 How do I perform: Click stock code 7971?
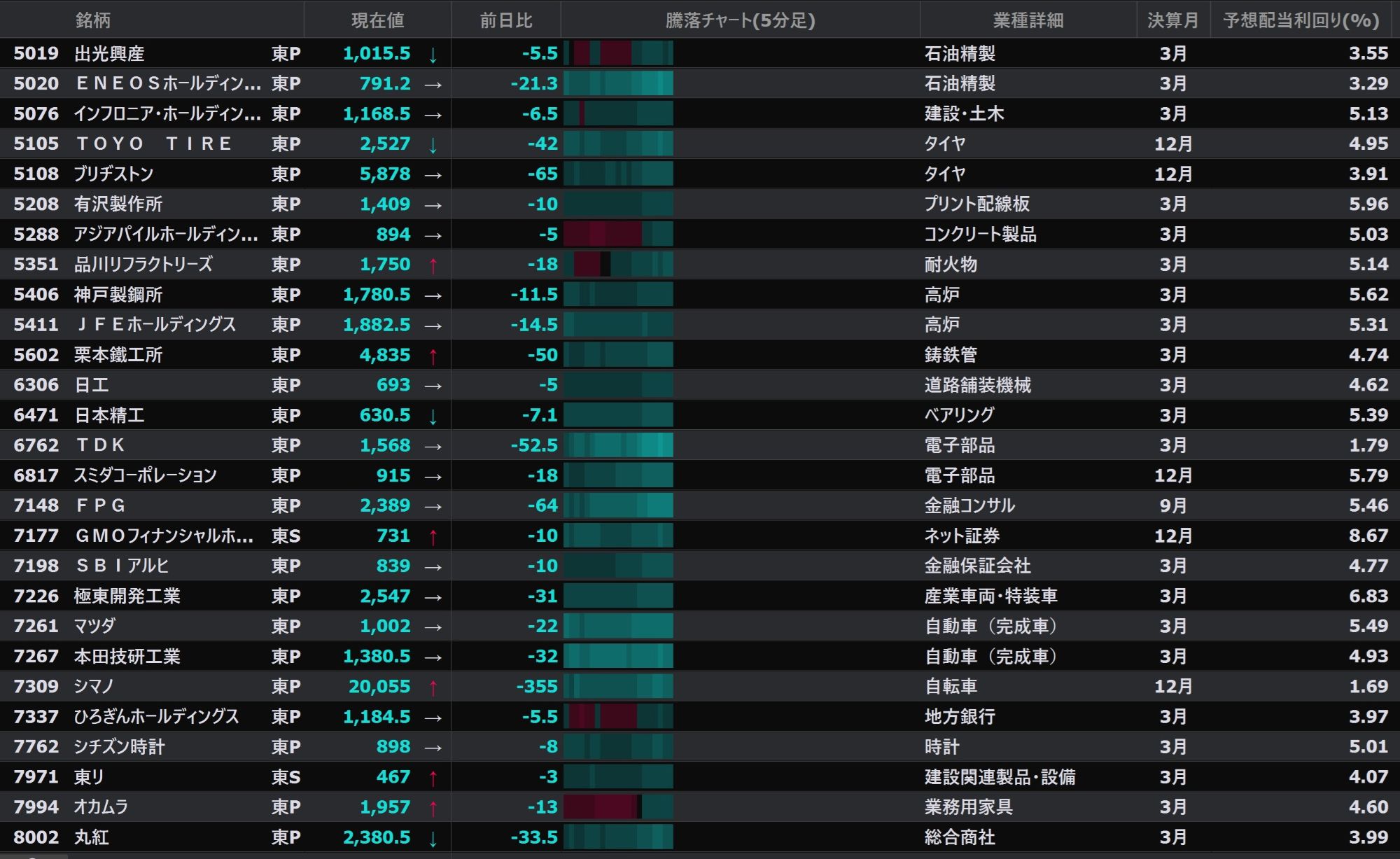[x=36, y=776]
